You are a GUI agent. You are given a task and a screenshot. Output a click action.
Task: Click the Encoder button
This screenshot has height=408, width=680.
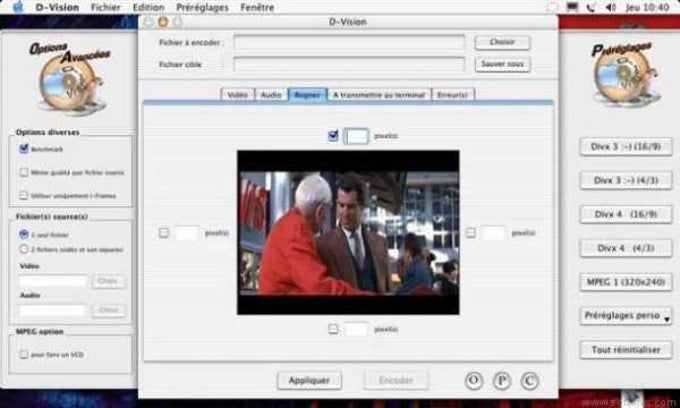[396, 380]
